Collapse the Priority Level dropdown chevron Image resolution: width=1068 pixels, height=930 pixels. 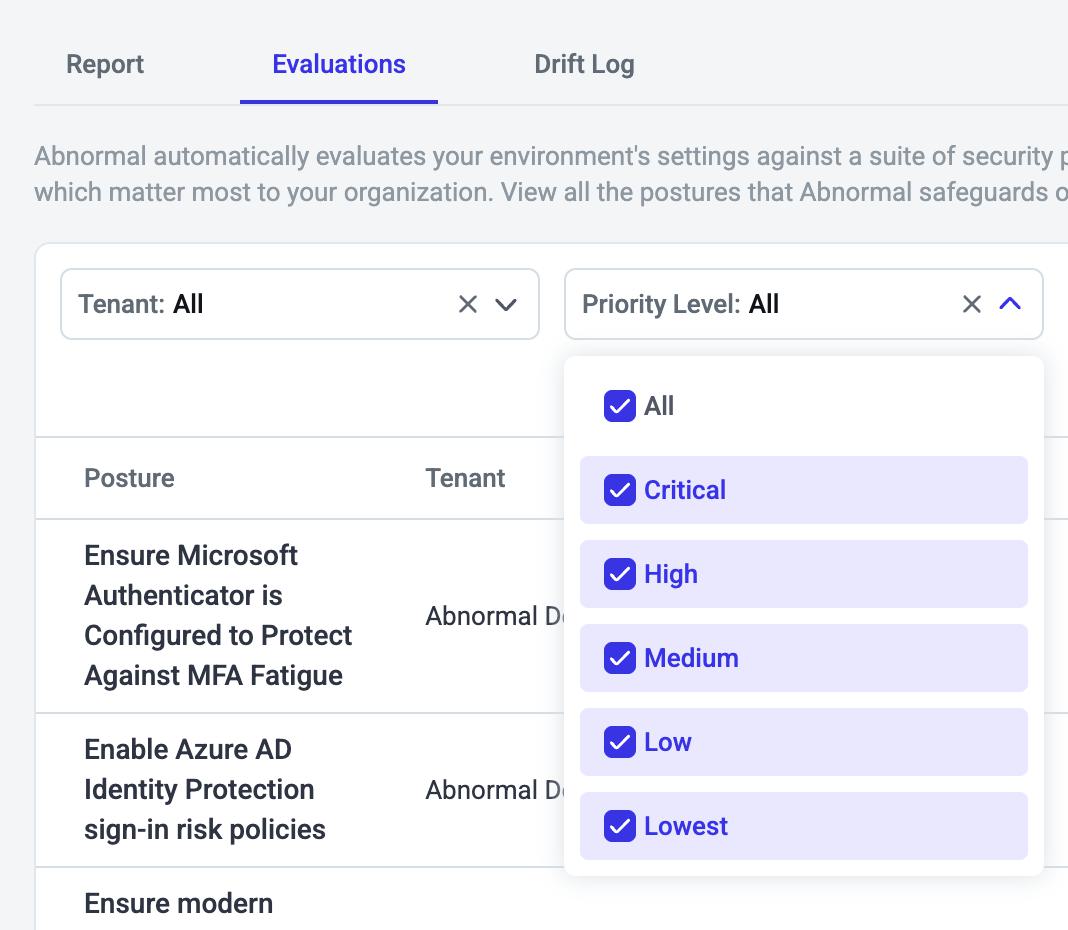[1010, 304]
